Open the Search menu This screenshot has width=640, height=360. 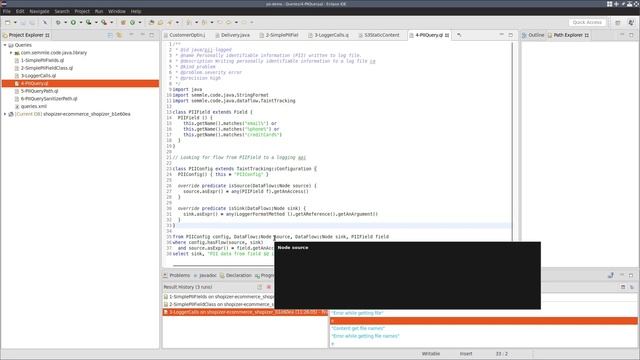click(62, 11)
